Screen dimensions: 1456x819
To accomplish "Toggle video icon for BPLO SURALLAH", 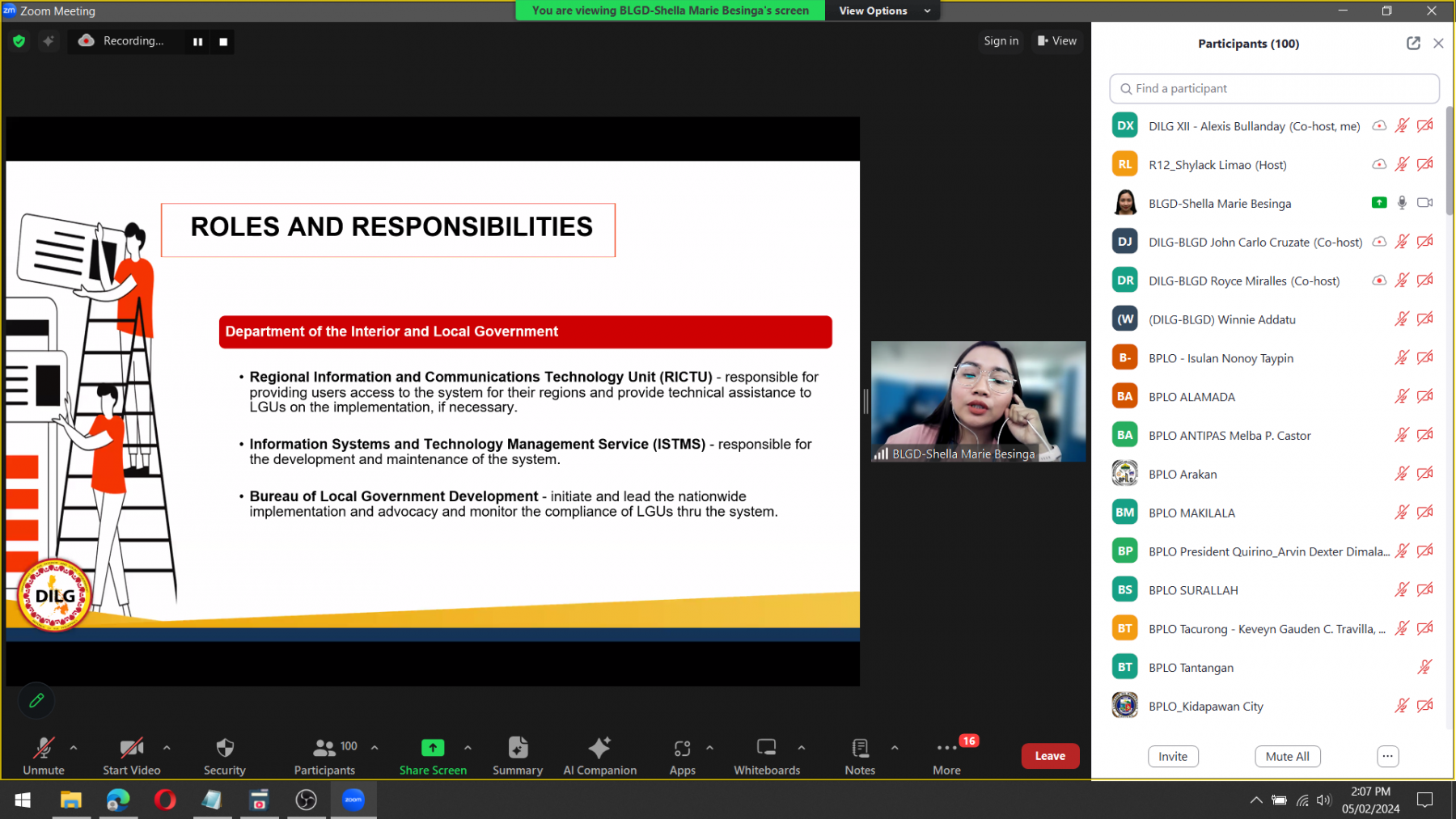I will (x=1425, y=589).
